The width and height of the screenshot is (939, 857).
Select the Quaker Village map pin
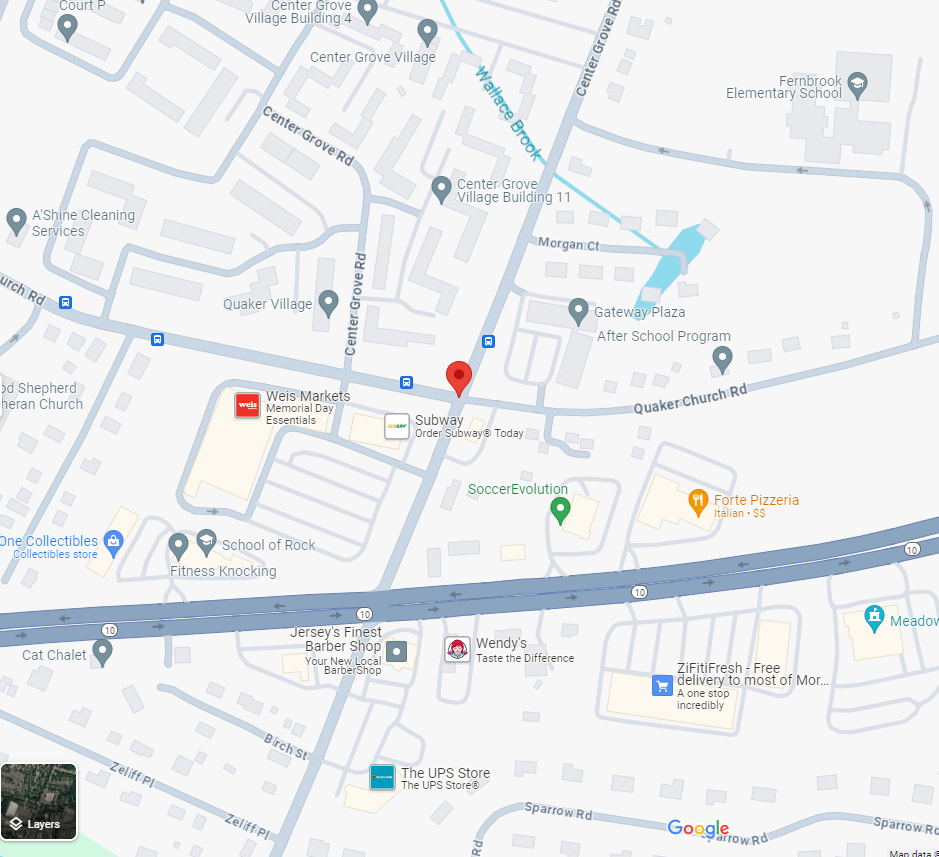328,304
